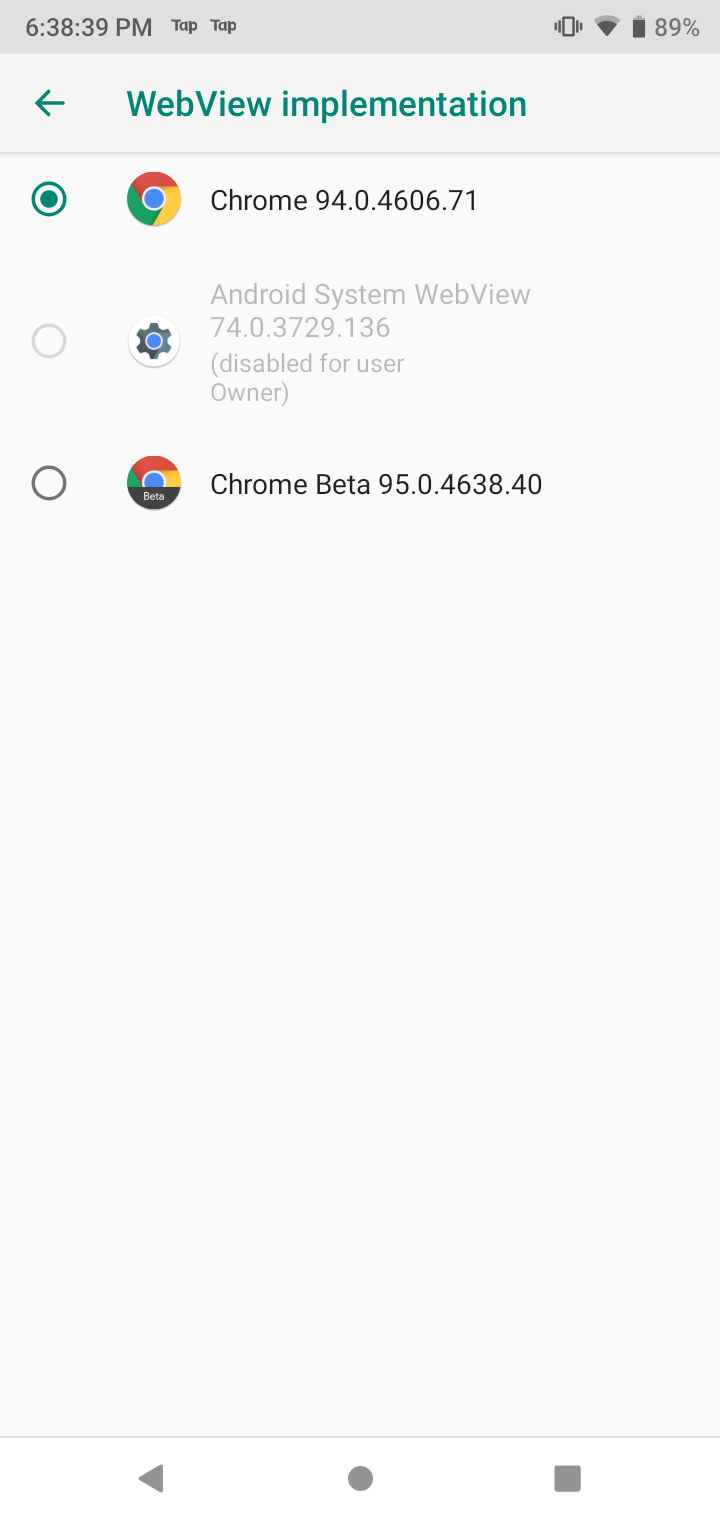The width and height of the screenshot is (720, 1520).
Task: Open recent apps with the square button
Action: click(568, 1478)
